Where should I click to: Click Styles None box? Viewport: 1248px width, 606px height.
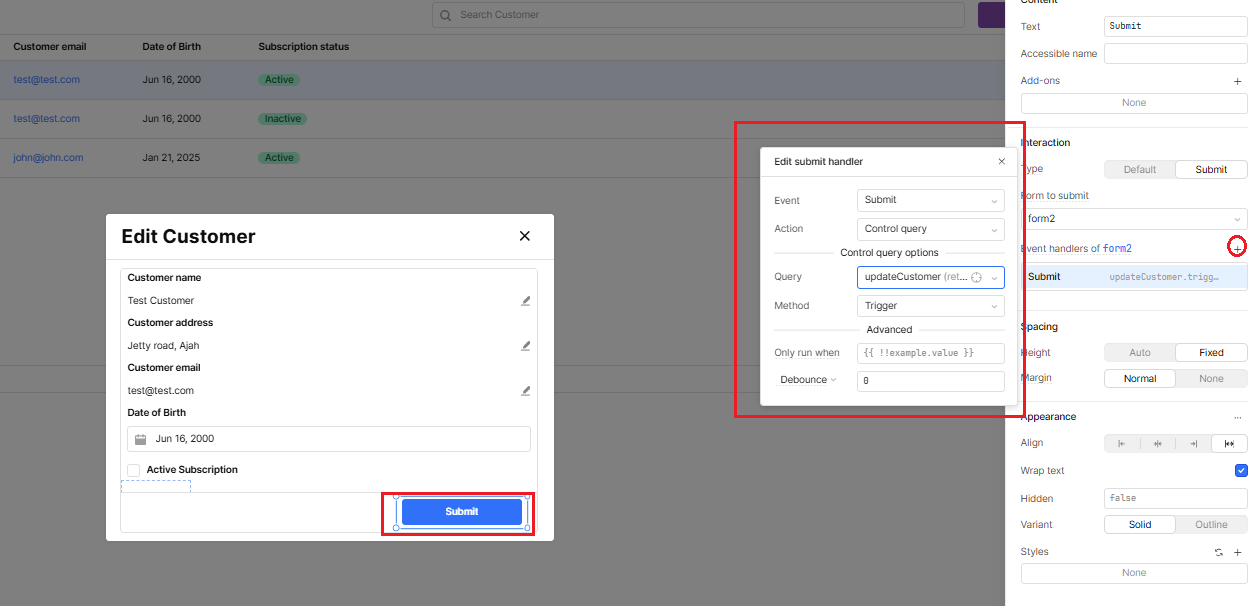point(1134,573)
